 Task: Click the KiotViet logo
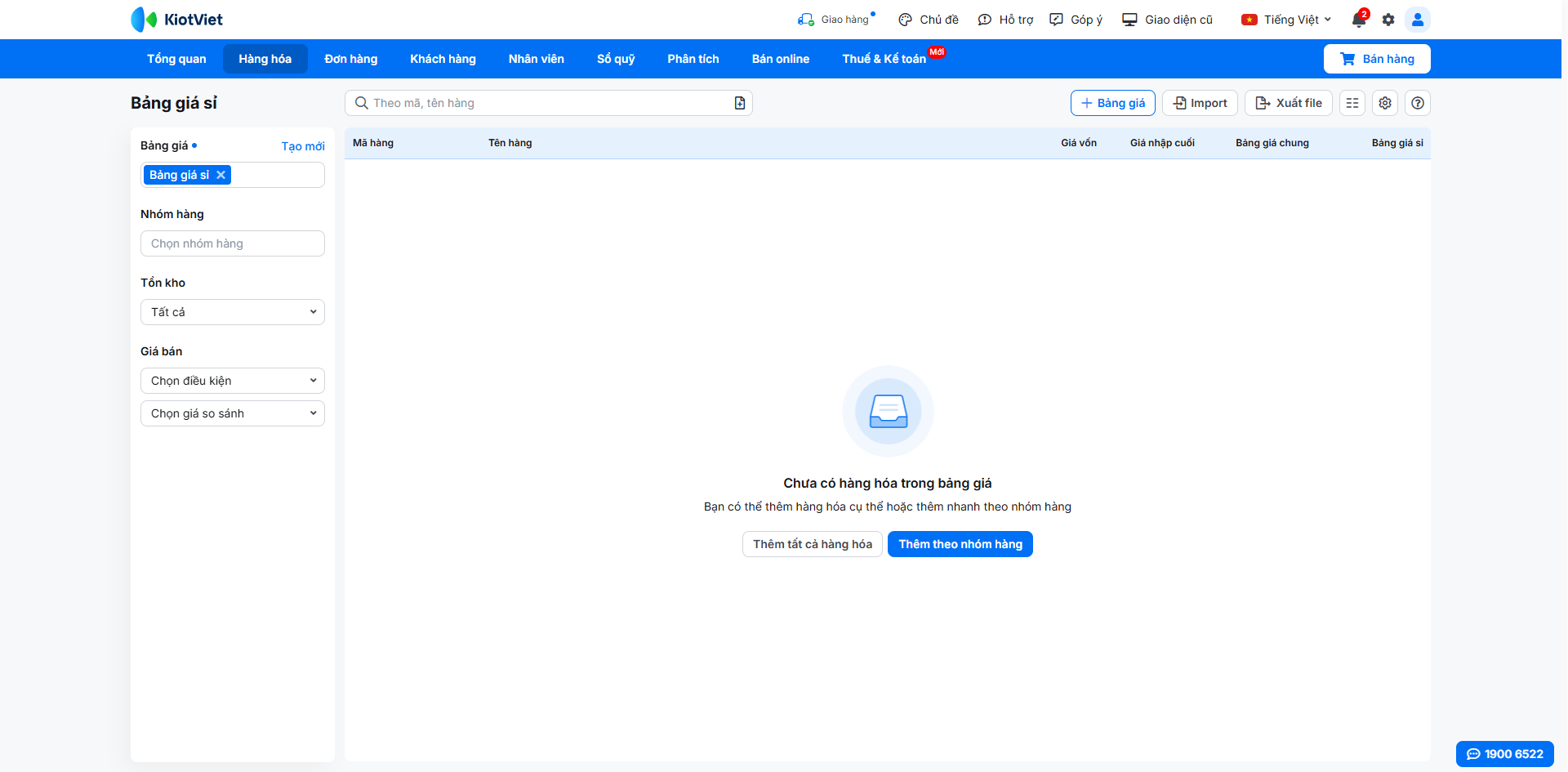tap(176, 20)
